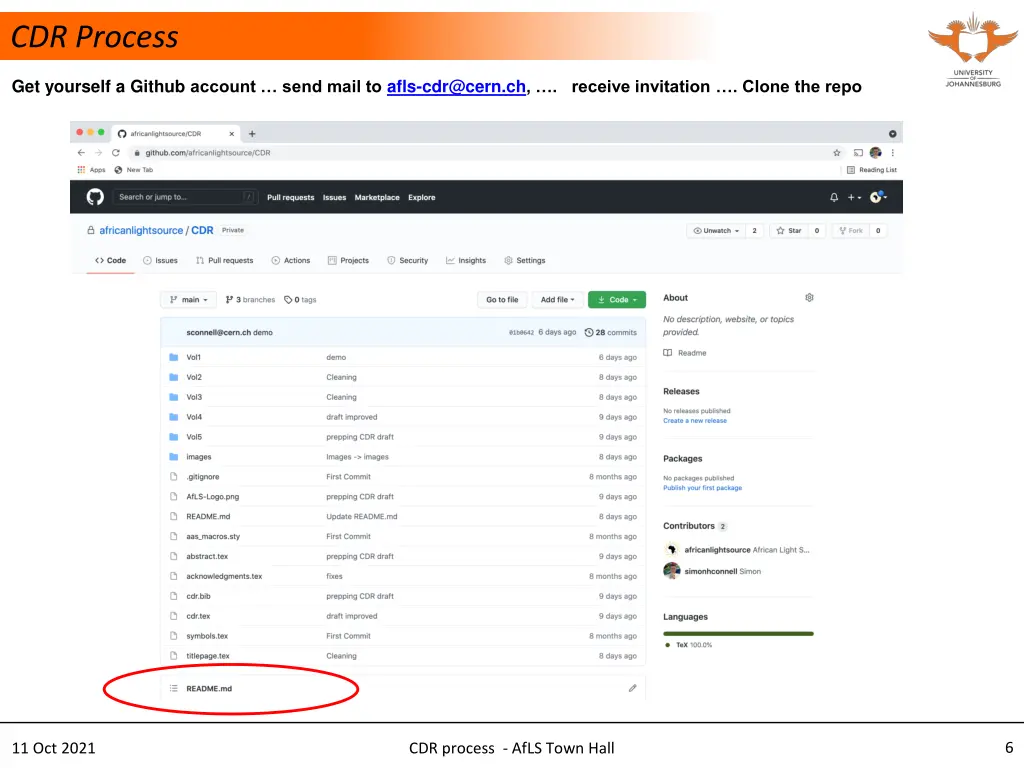Viewport: 1024px width, 768px height.
Task: Switch to the Issues repository tab
Action: (x=160, y=261)
